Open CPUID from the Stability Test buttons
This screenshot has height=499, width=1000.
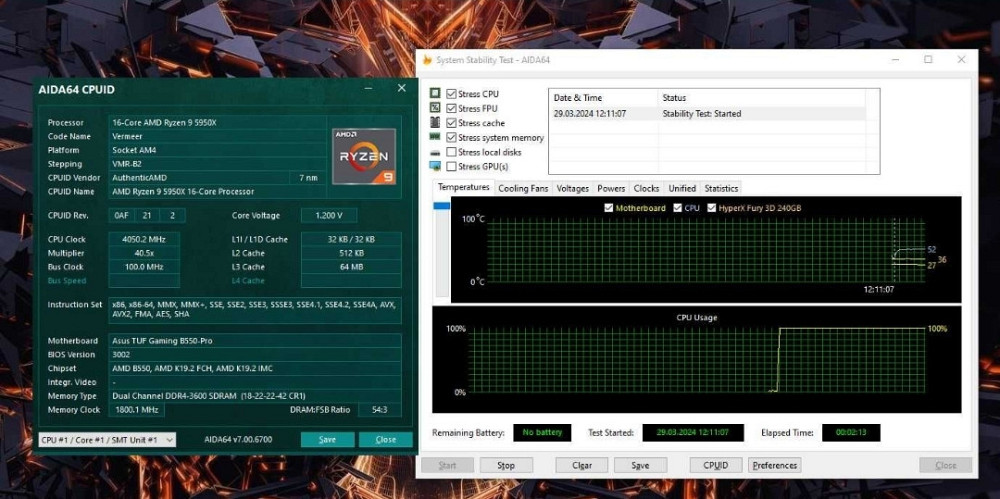tap(716, 465)
